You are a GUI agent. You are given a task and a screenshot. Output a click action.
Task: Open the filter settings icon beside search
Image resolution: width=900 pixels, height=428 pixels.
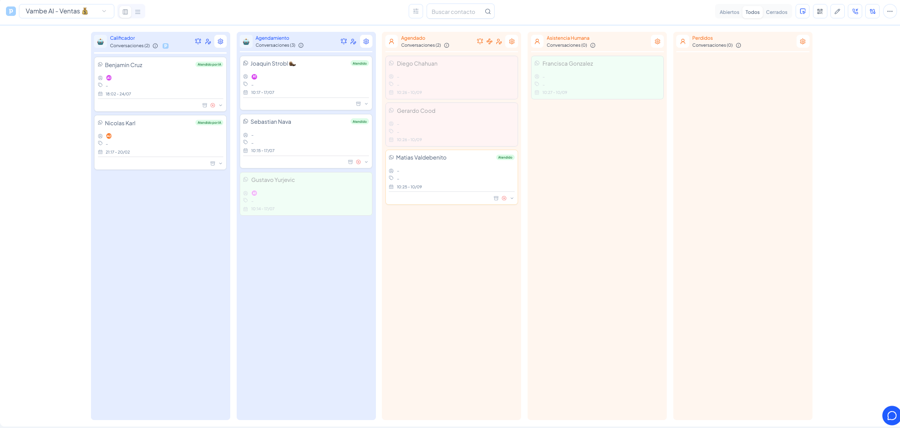pos(416,12)
